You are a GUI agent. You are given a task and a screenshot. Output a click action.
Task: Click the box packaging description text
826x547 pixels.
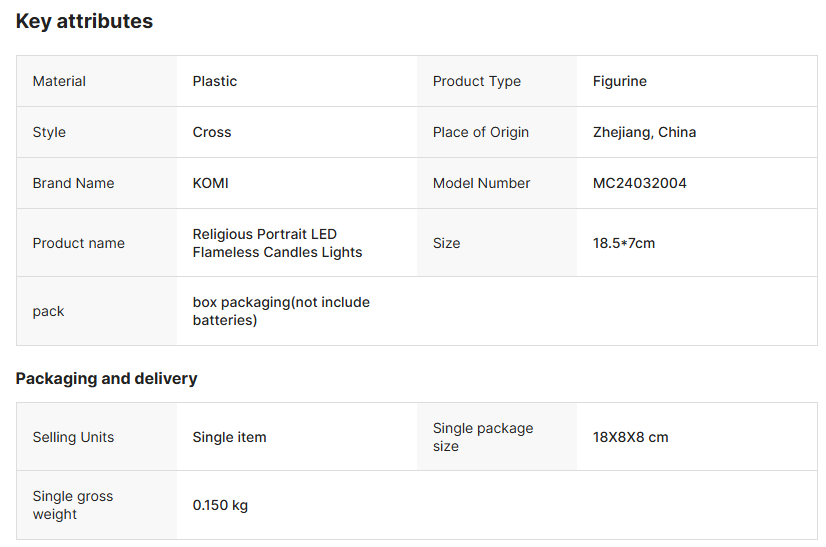[281, 311]
